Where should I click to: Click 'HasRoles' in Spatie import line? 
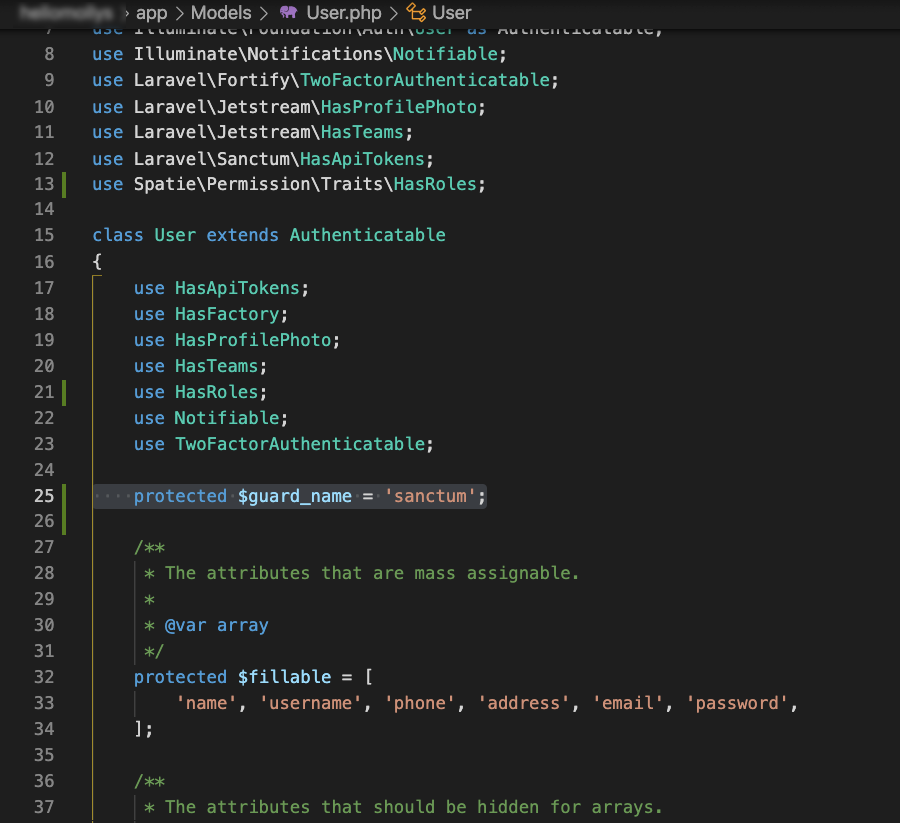coord(435,184)
